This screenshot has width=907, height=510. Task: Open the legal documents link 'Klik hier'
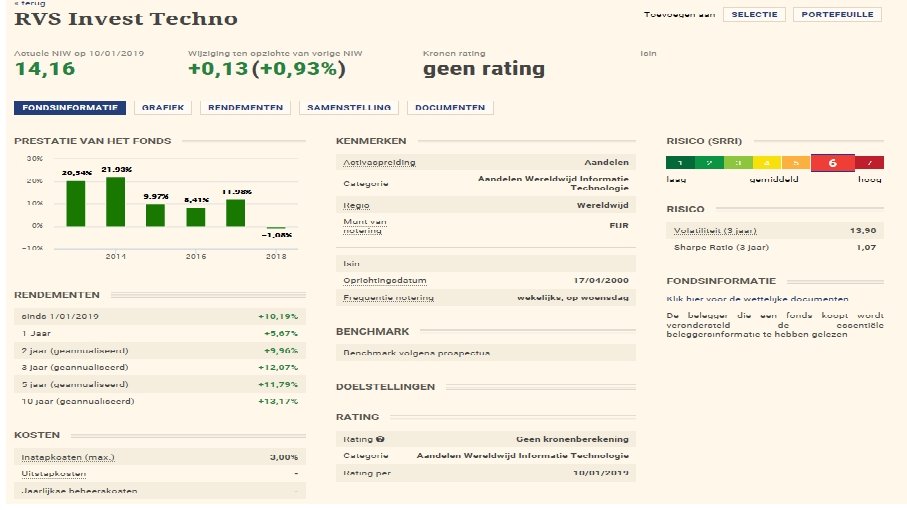[x=757, y=299]
